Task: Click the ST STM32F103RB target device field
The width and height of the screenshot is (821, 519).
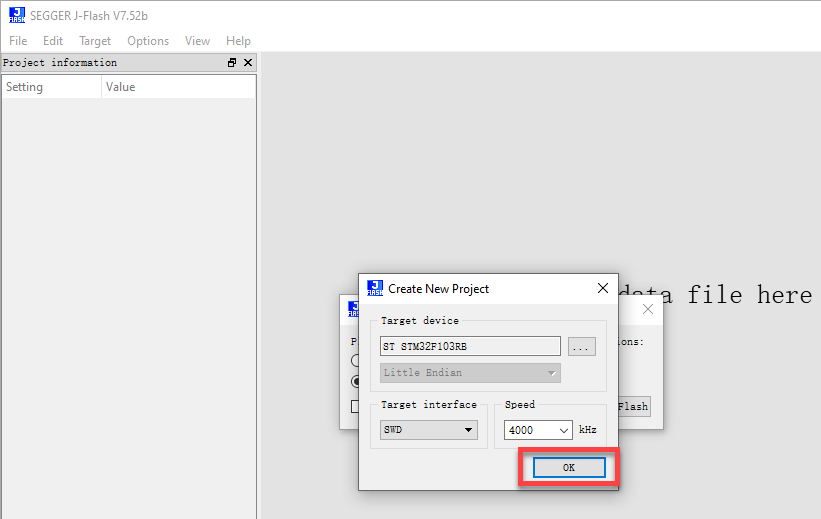Action: [470, 346]
